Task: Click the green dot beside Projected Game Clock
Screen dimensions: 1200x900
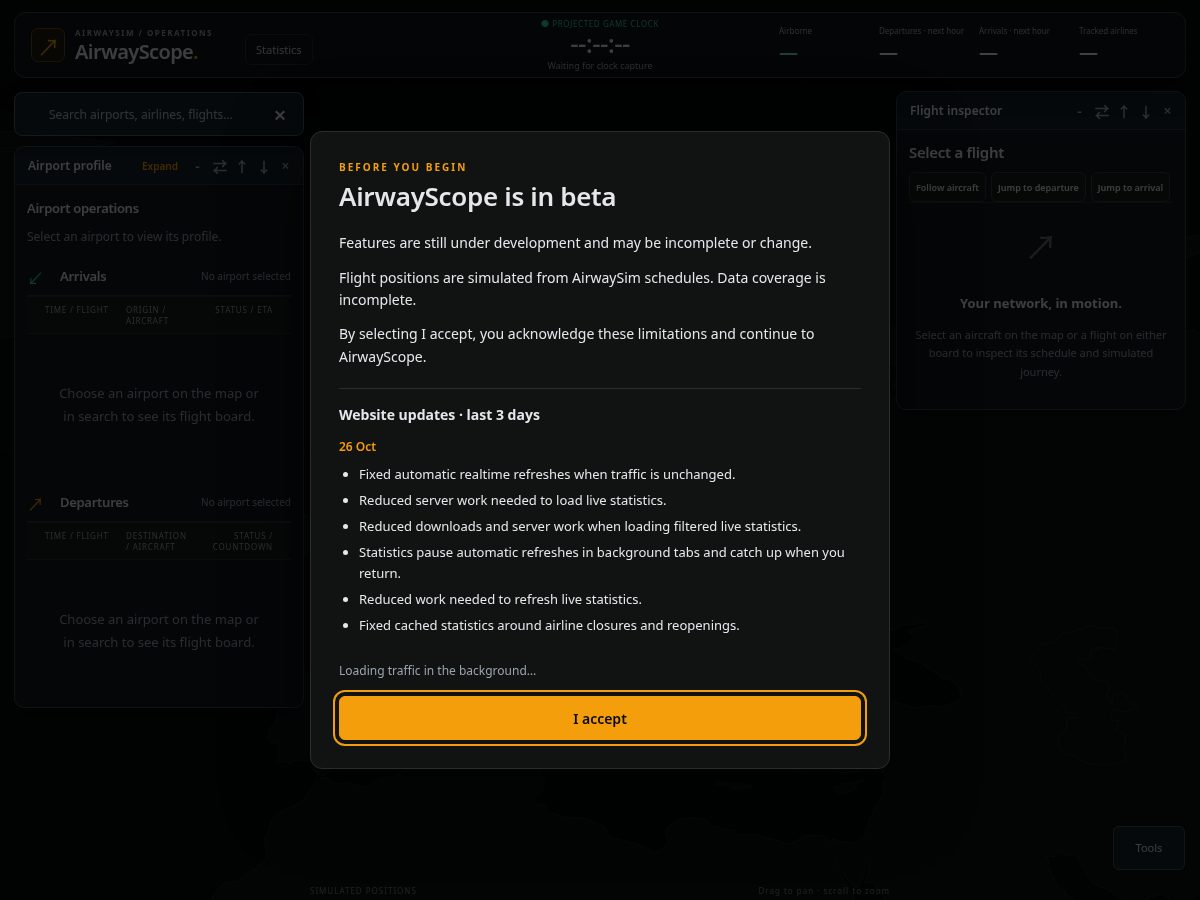Action: [545, 23]
